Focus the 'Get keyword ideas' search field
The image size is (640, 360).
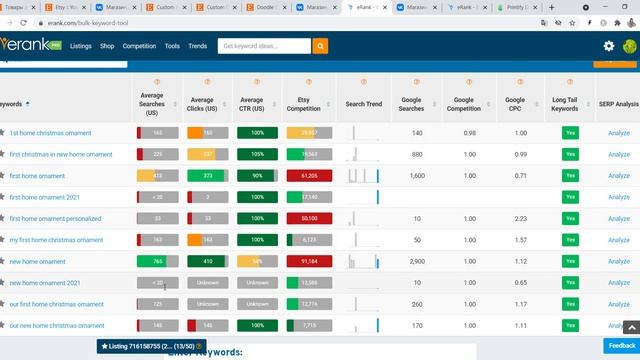(x=264, y=46)
